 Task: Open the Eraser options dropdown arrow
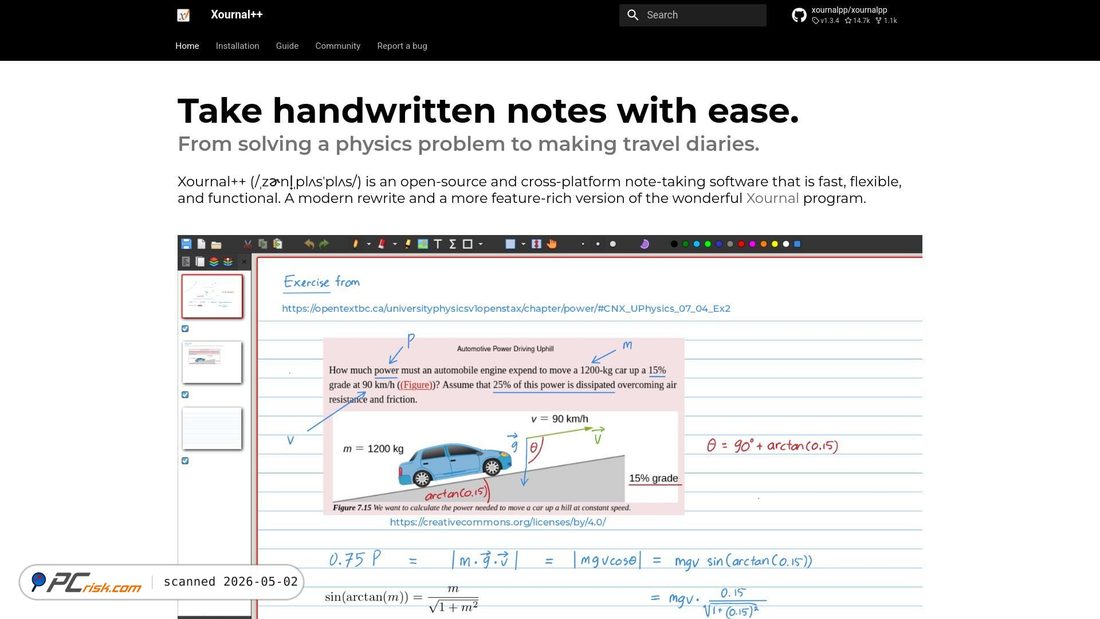395,244
